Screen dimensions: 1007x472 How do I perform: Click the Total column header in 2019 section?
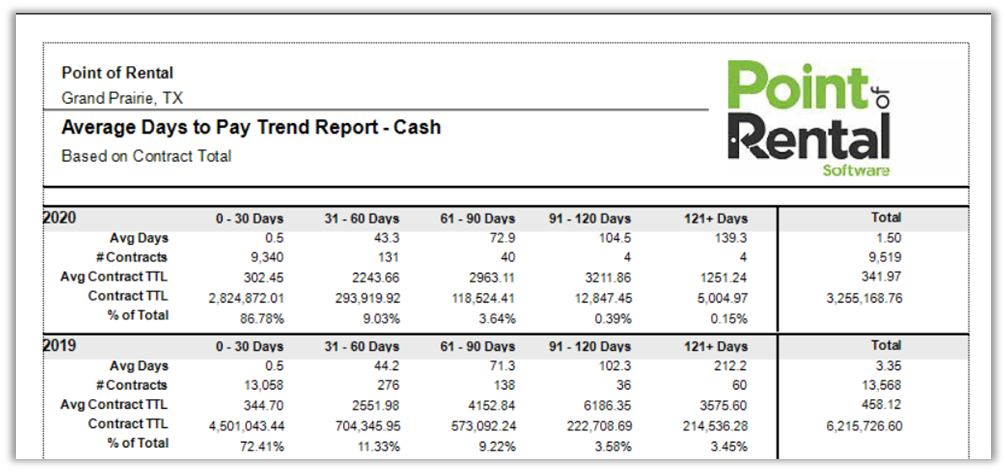tap(886, 345)
